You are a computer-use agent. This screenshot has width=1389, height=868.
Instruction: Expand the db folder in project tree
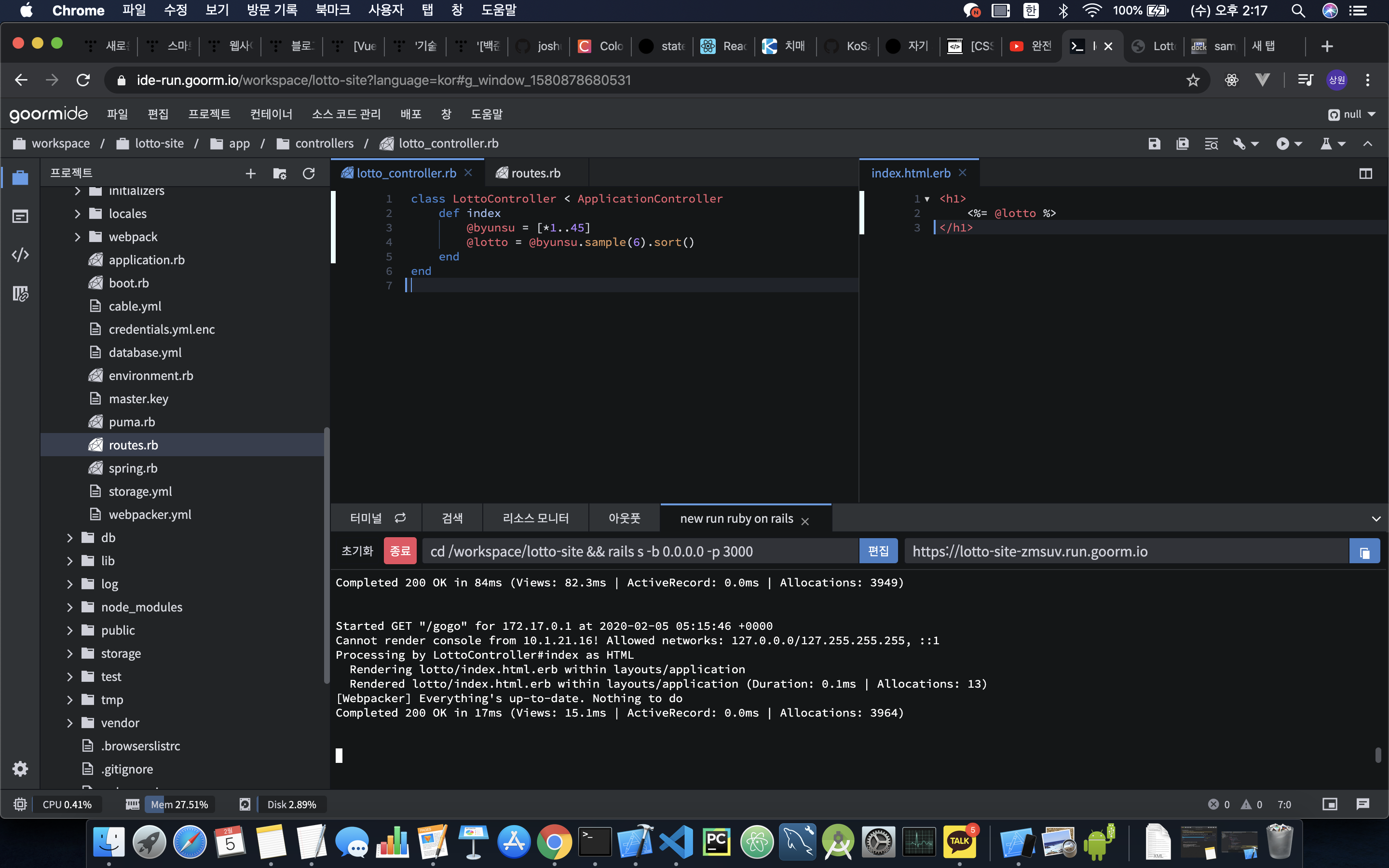[70, 538]
